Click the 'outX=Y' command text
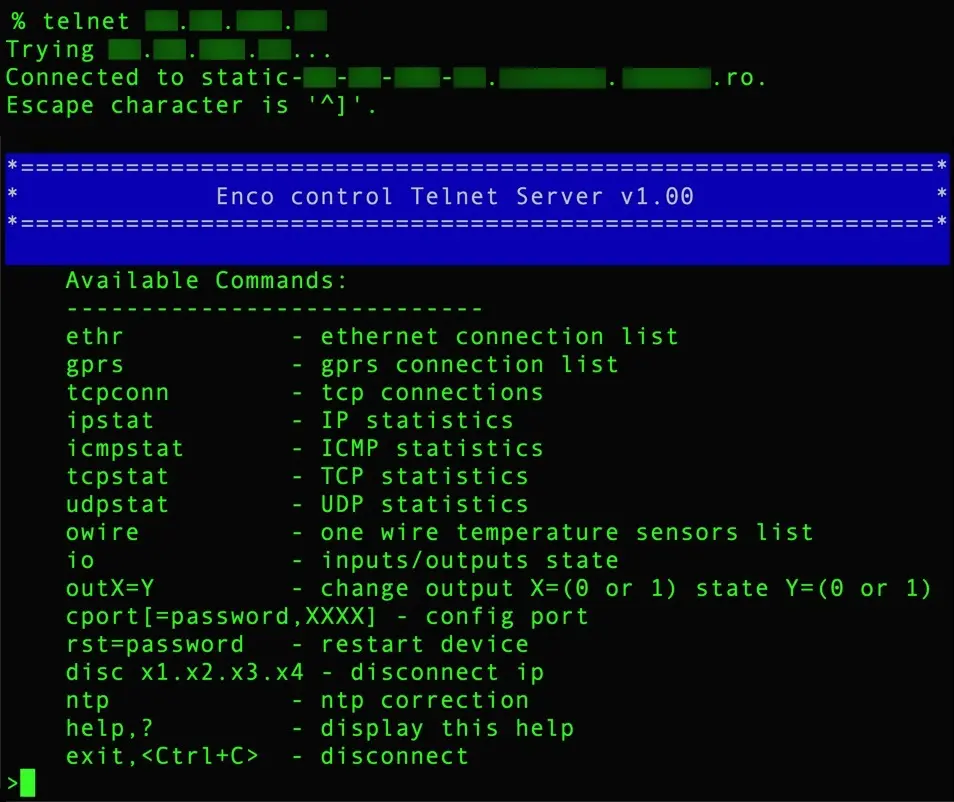This screenshot has height=802, width=954. pos(110,589)
